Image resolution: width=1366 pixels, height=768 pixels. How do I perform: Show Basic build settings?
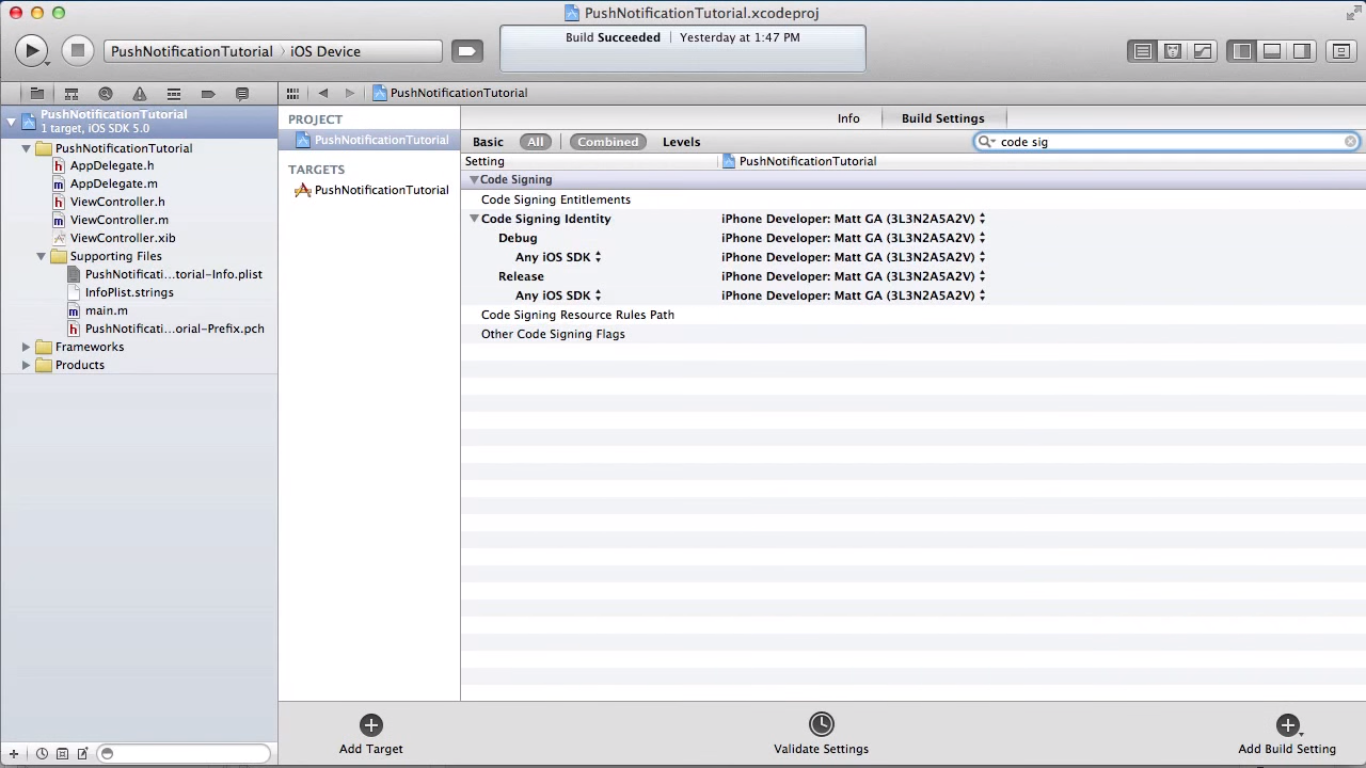(488, 142)
